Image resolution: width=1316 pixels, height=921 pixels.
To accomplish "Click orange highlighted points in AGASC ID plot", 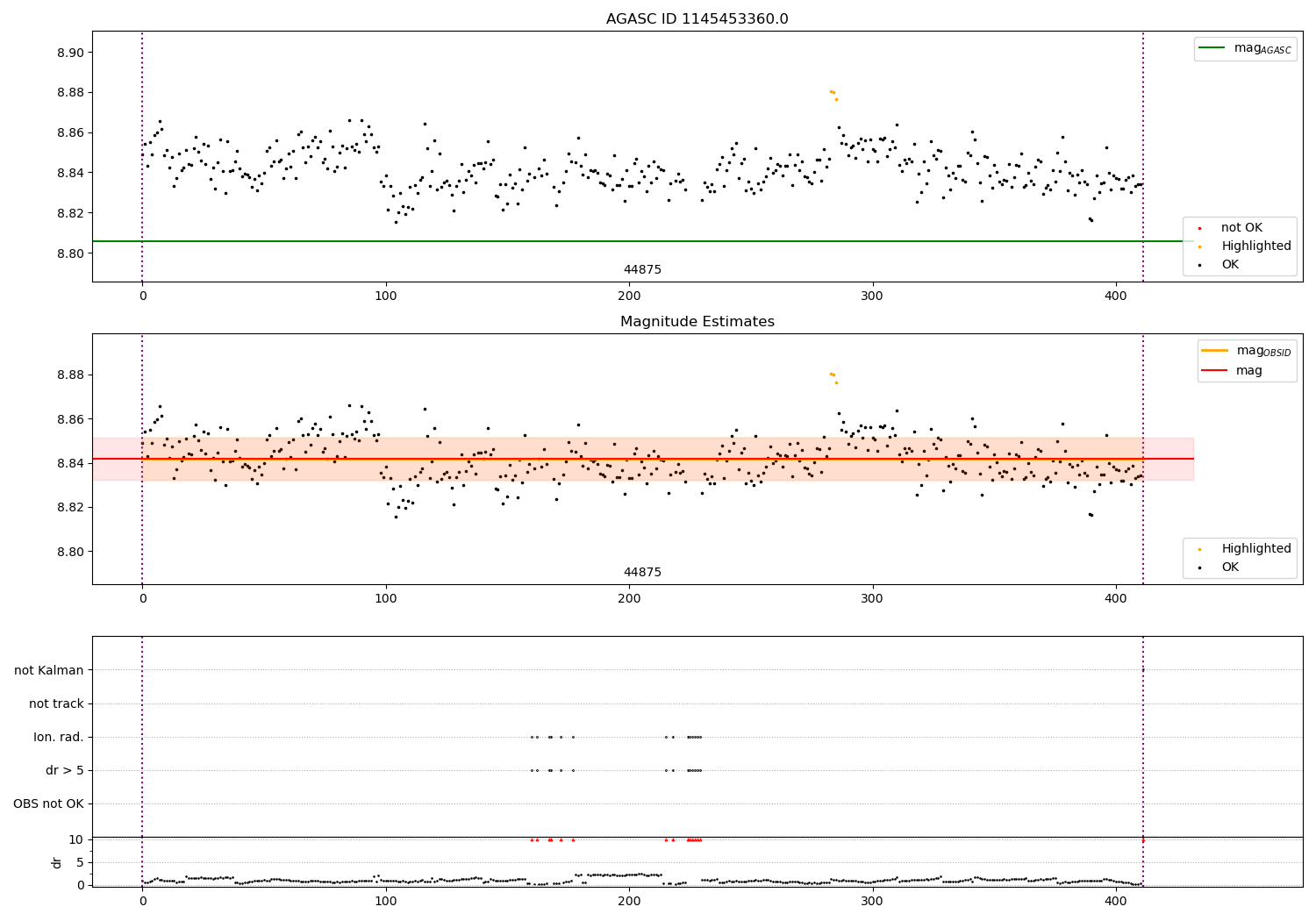I will pos(833,93).
